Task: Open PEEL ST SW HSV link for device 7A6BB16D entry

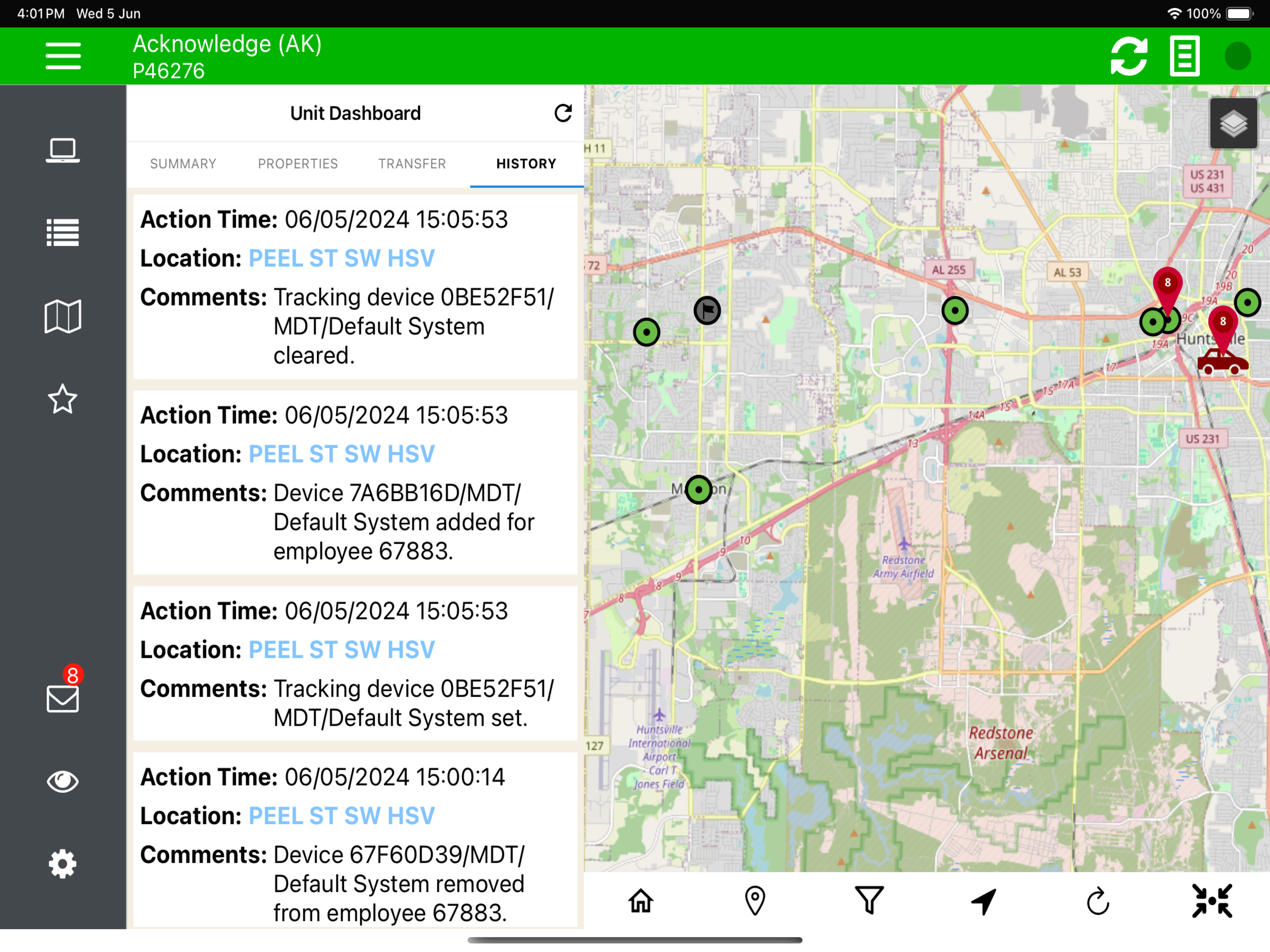Action: pyautogui.click(x=342, y=454)
